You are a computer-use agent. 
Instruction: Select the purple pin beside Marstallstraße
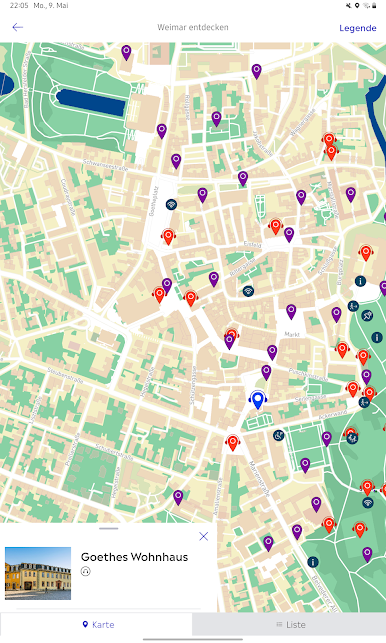[x=351, y=194]
